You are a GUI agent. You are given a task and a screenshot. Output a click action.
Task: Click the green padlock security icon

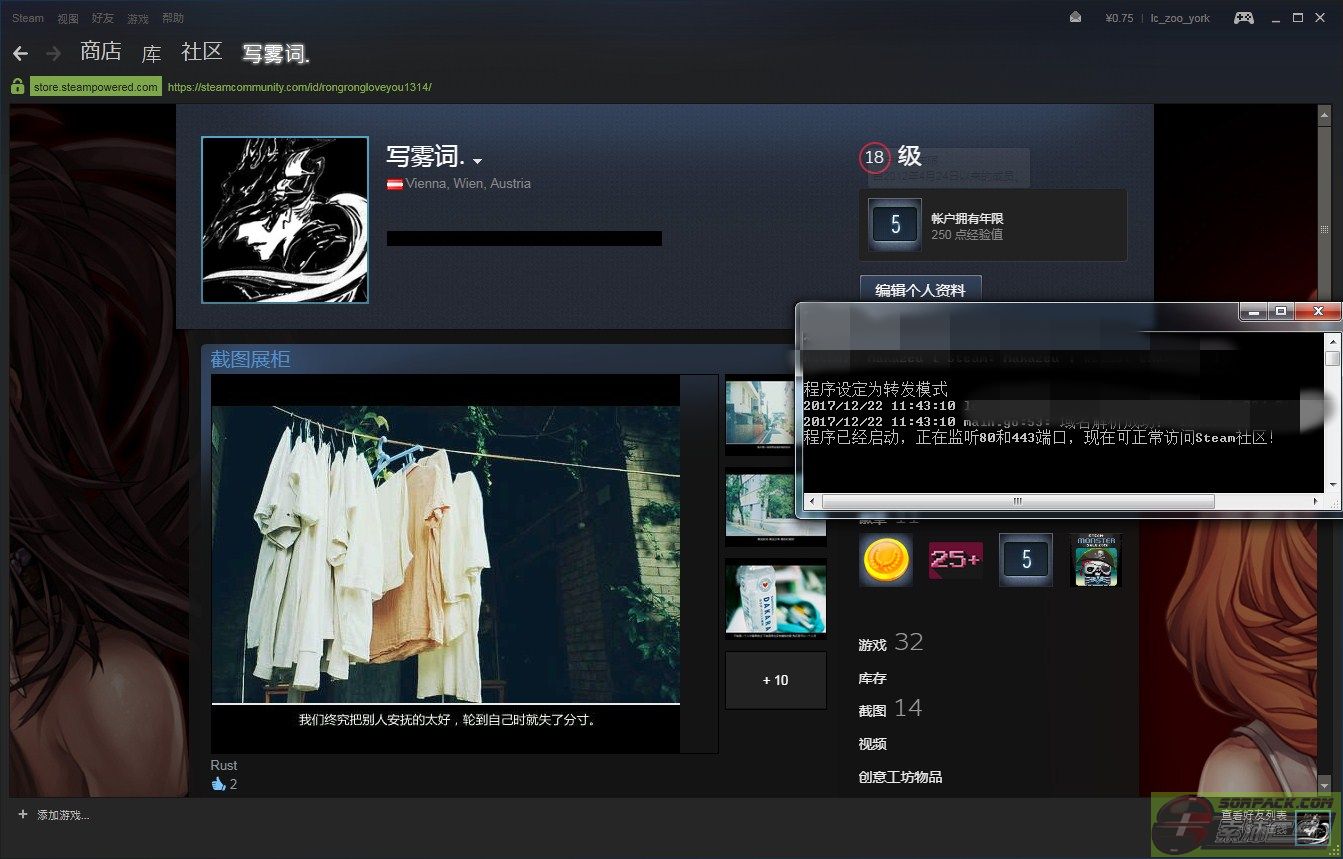coord(17,87)
